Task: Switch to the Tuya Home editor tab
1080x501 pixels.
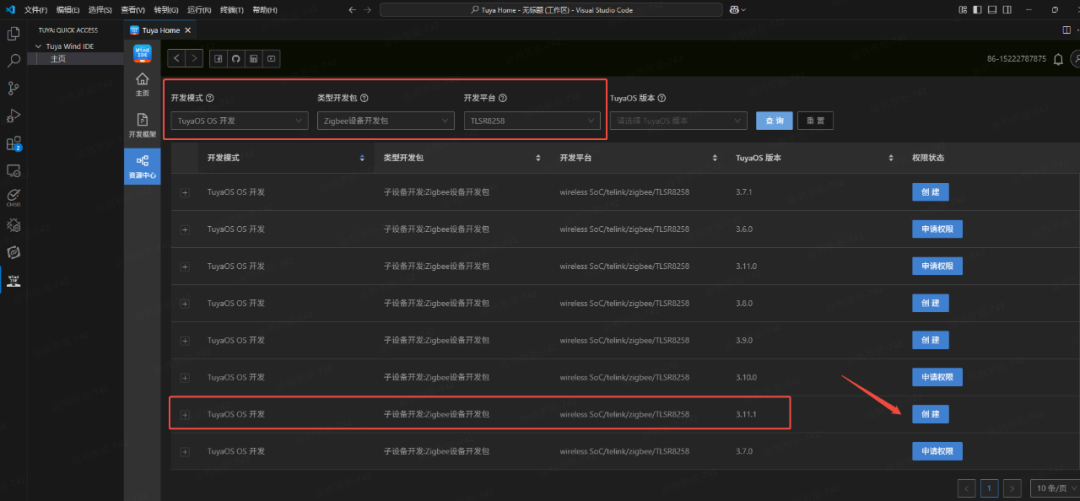Action: click(161, 30)
